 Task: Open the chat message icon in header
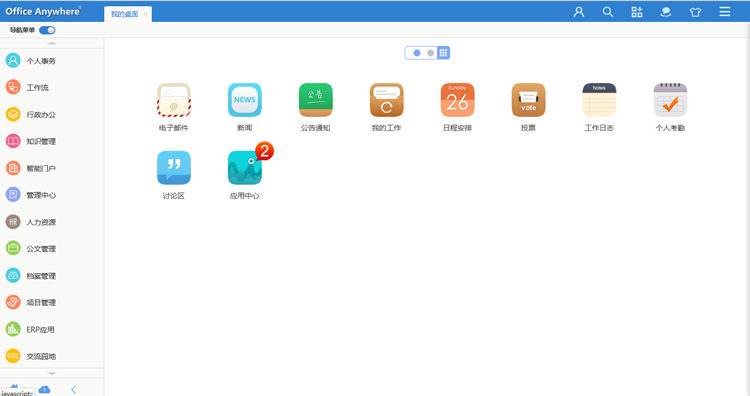pos(666,12)
